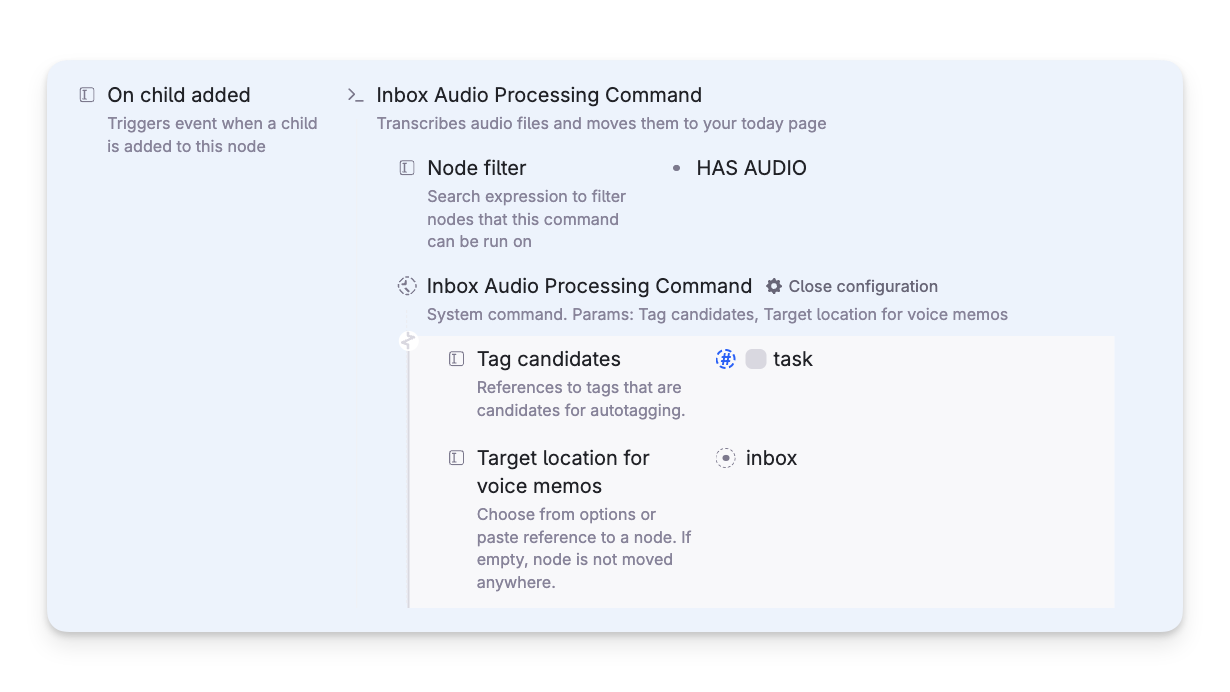The width and height of the screenshot is (1230, 692).
Task: Click the Node filter field icon
Action: click(x=406, y=168)
